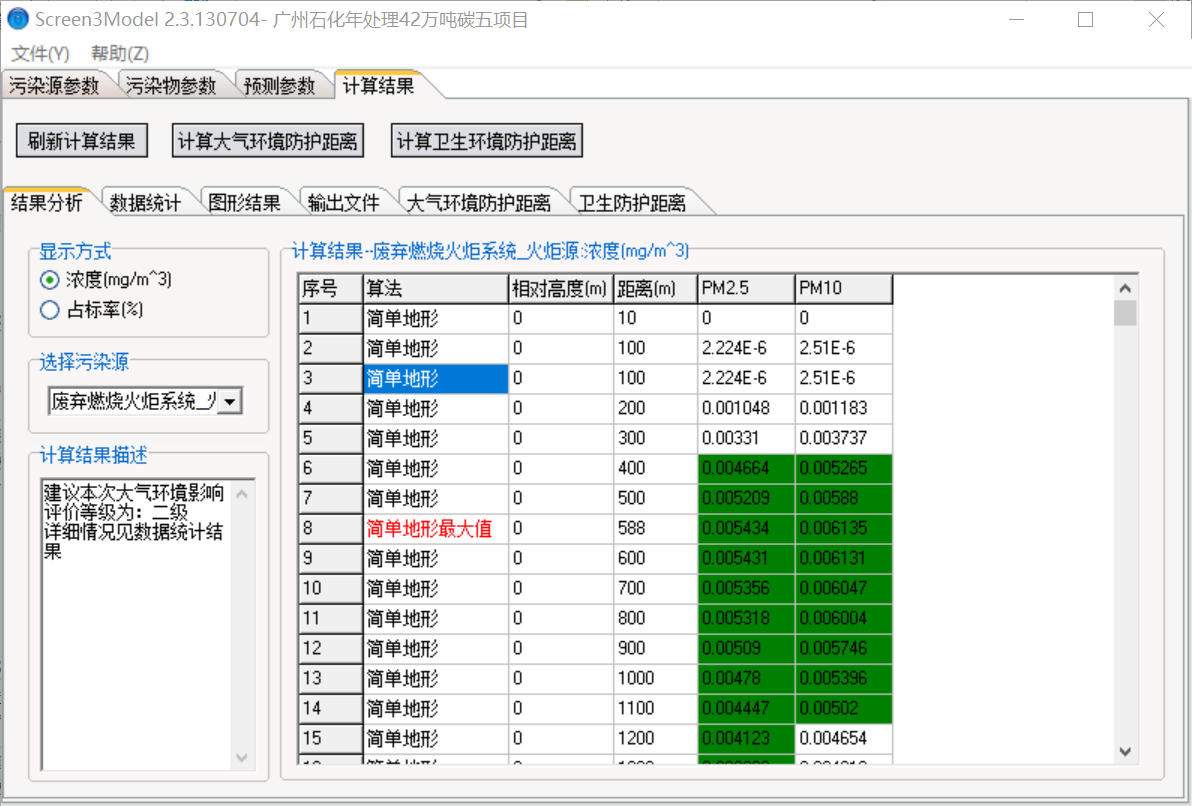This screenshot has height=806, width=1192.
Task: Open the 文件(Y) menu
Action: pyautogui.click(x=40, y=53)
